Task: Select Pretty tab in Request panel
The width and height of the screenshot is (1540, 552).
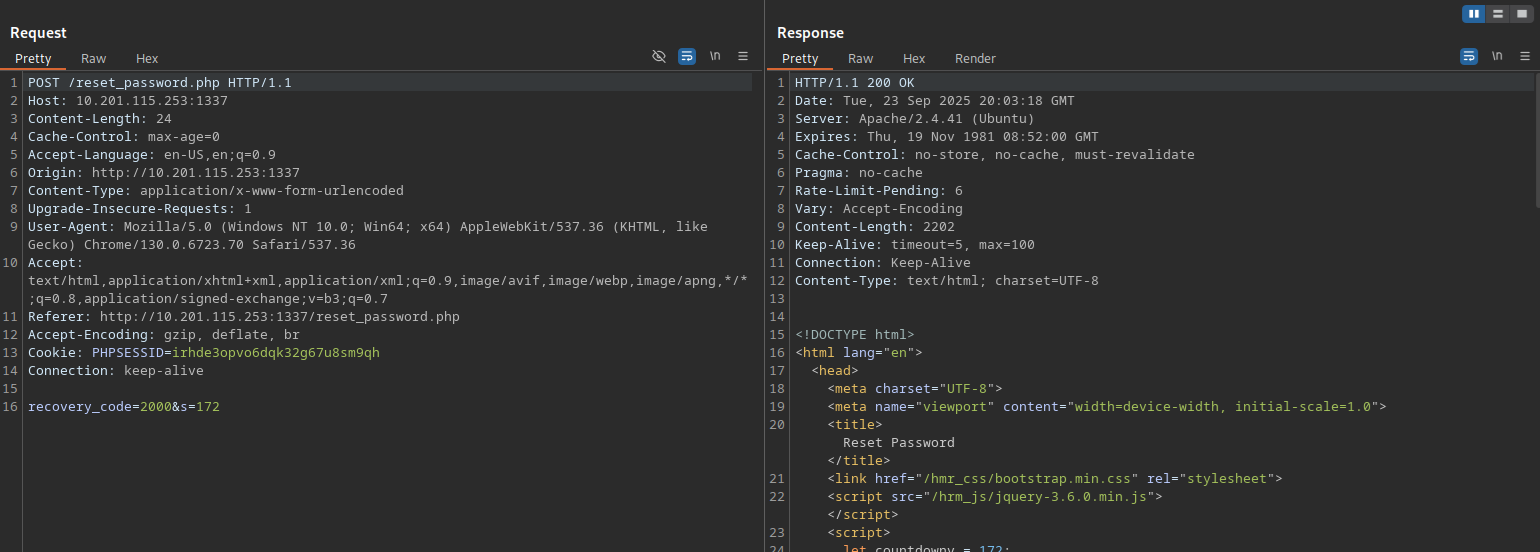Action: point(33,59)
